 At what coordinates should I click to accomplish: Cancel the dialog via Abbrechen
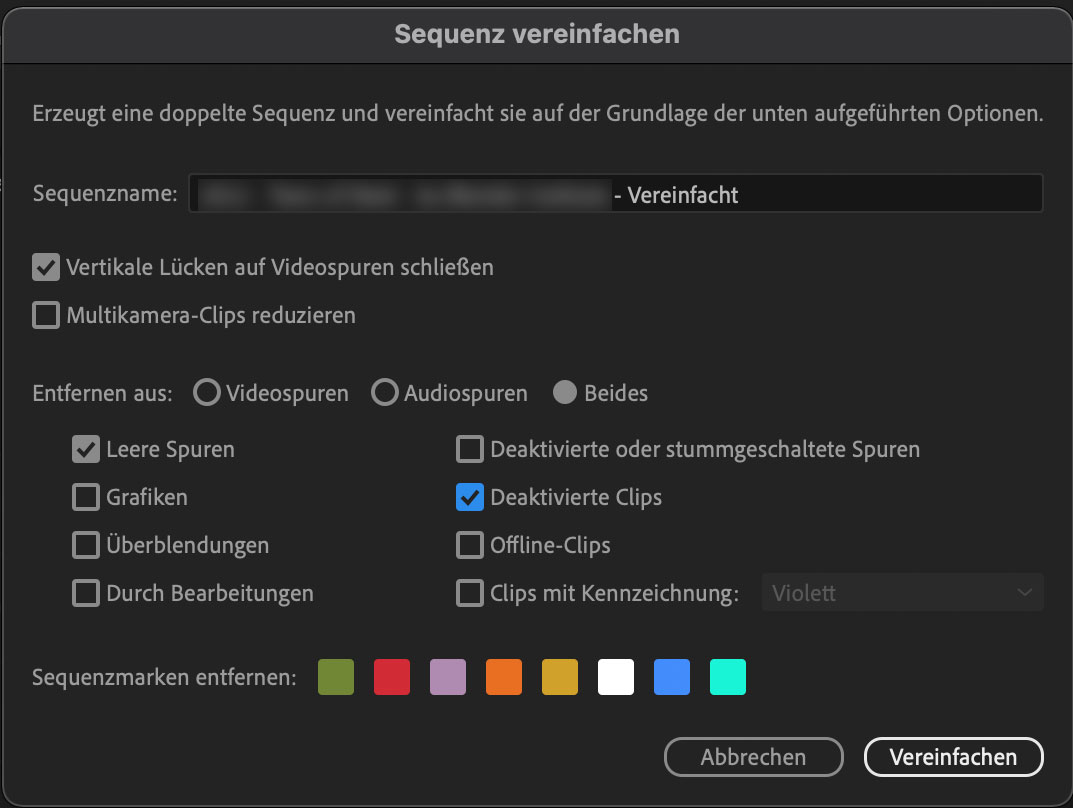(x=753, y=757)
